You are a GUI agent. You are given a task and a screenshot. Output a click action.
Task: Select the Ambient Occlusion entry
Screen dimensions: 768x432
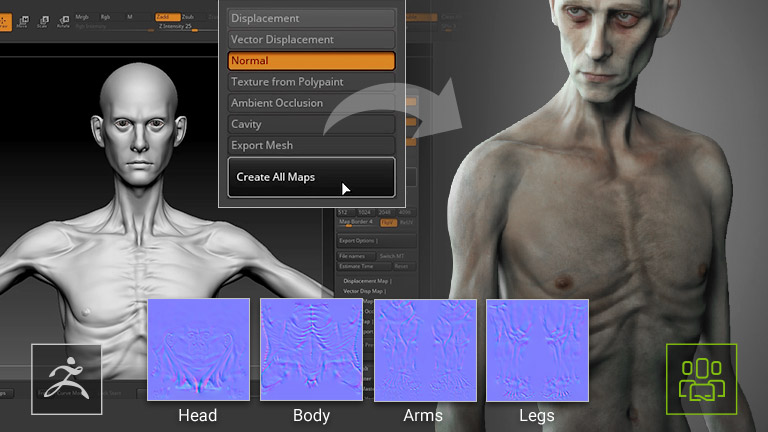(311, 103)
